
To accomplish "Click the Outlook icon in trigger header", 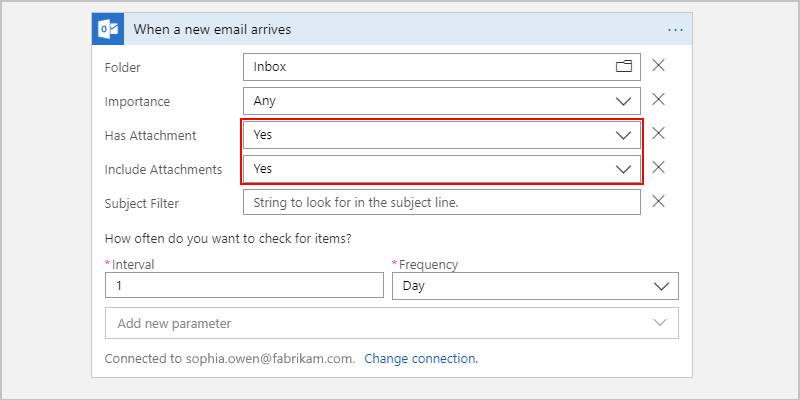I will 108,29.
